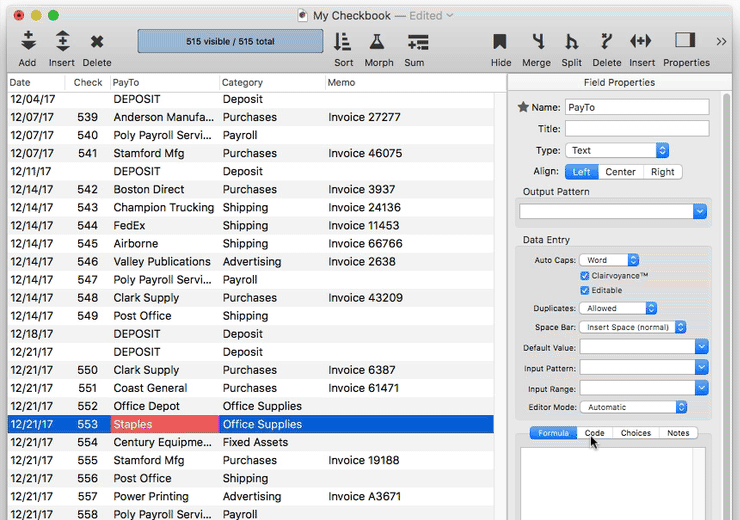740x520 pixels.
Task: Click the empty Title input field
Action: [637, 128]
